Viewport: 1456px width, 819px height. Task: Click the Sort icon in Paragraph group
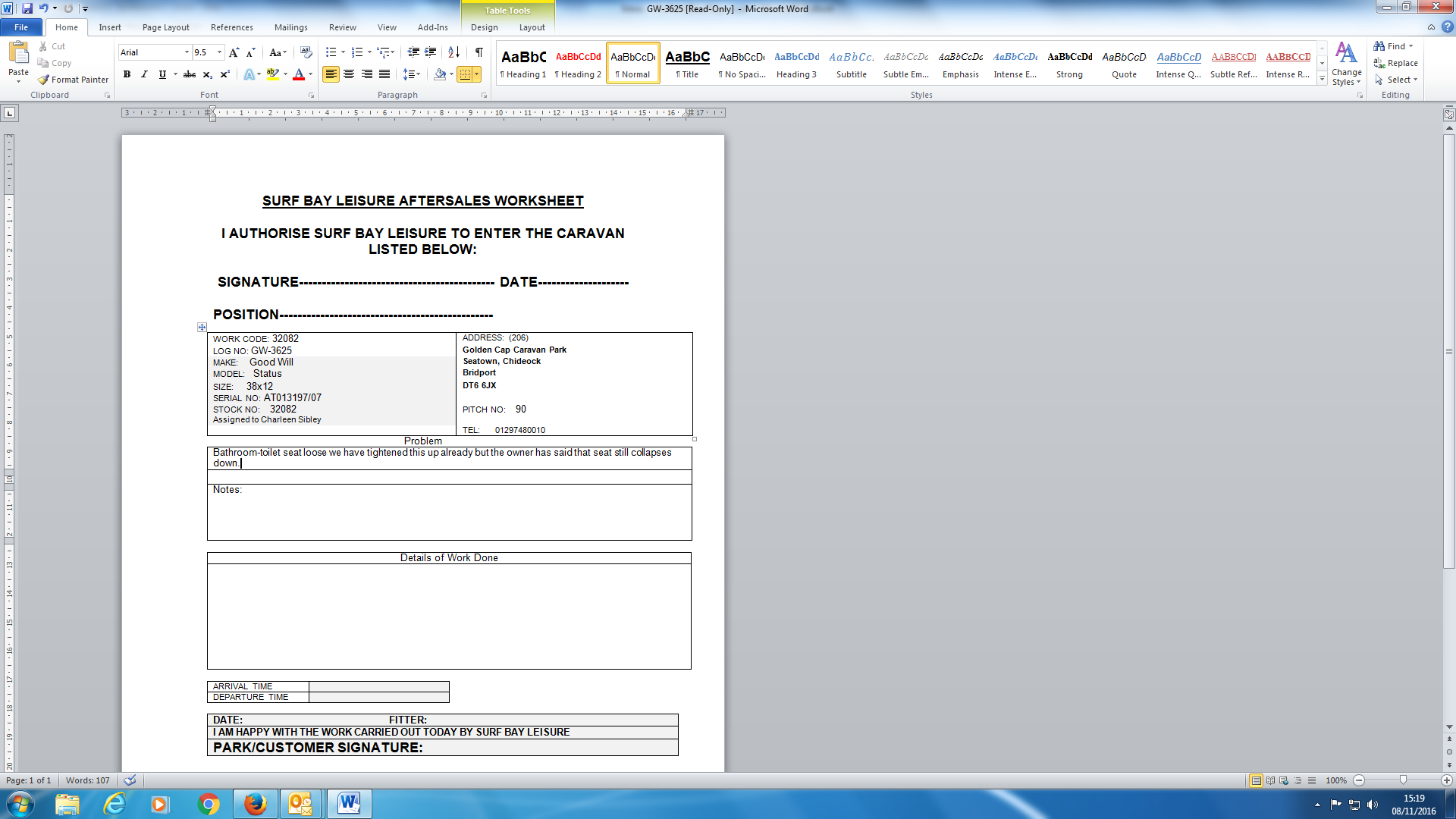(x=453, y=52)
